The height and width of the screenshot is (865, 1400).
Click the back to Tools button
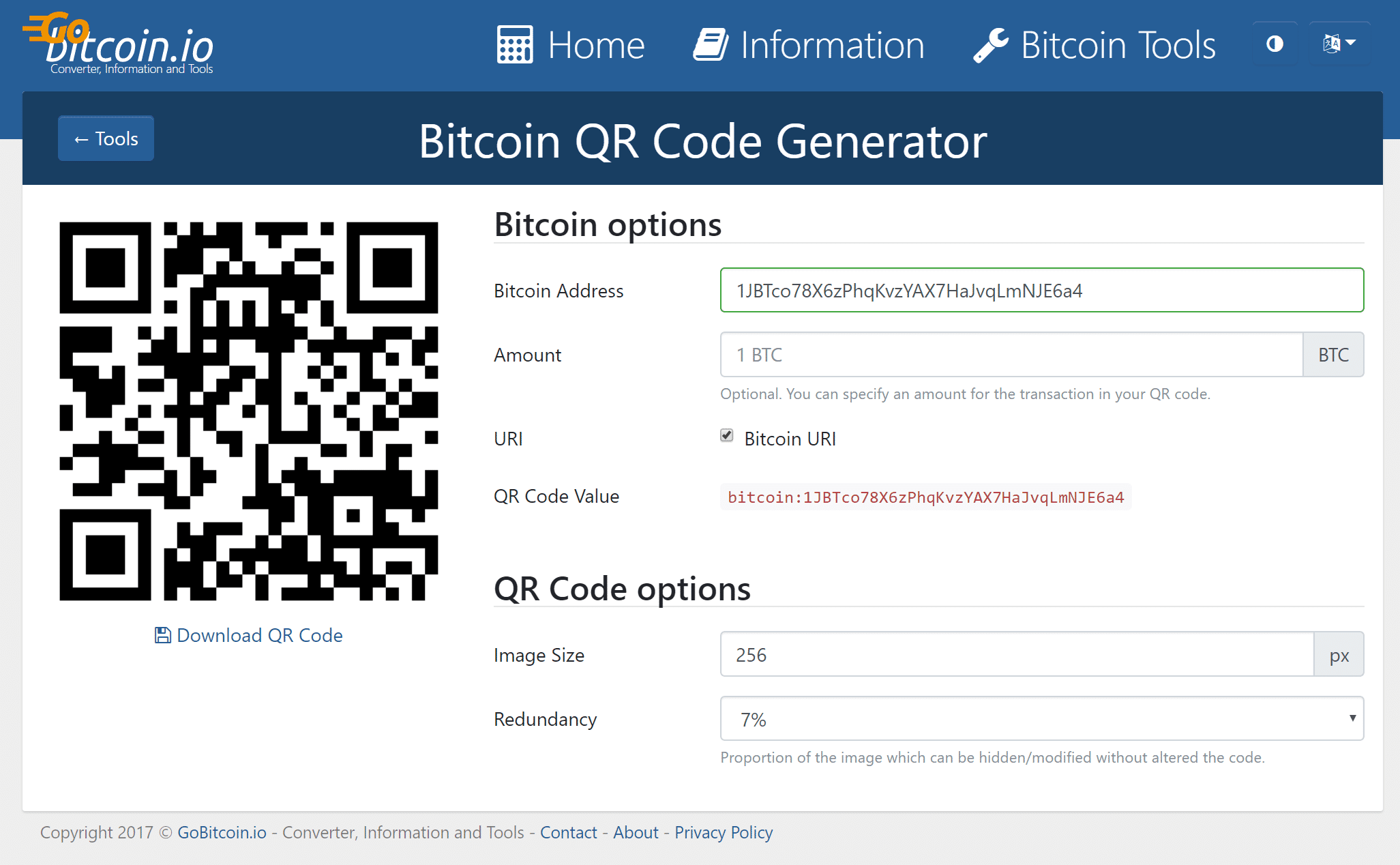click(107, 138)
